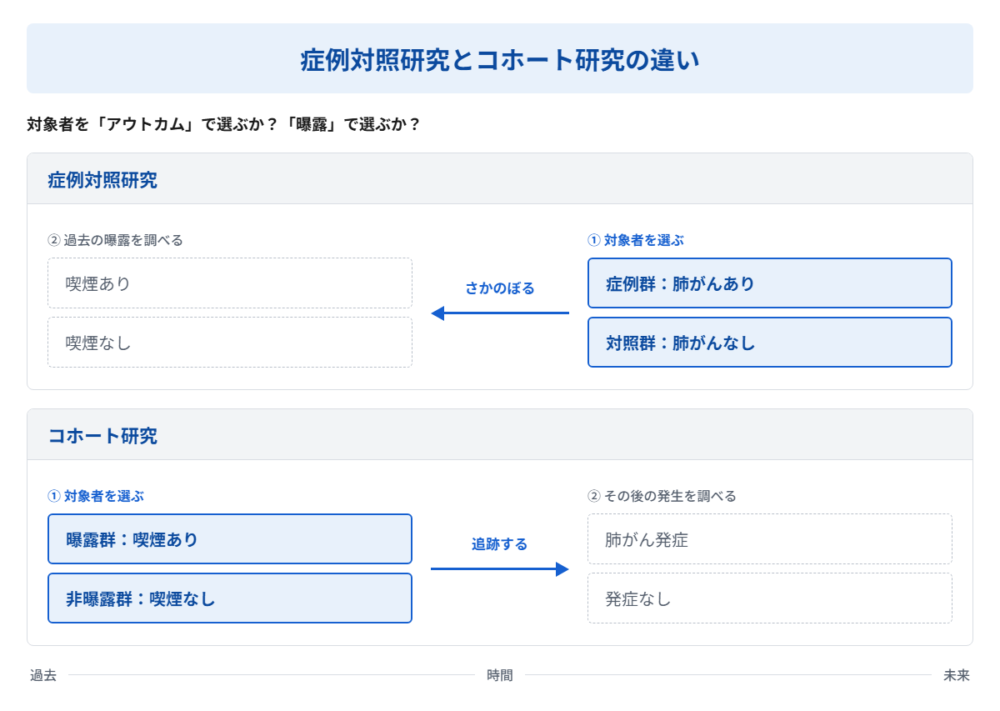The width and height of the screenshot is (1000, 711).
Task: Click the ② 過去の曝露を調べる label
Action: (x=115, y=240)
